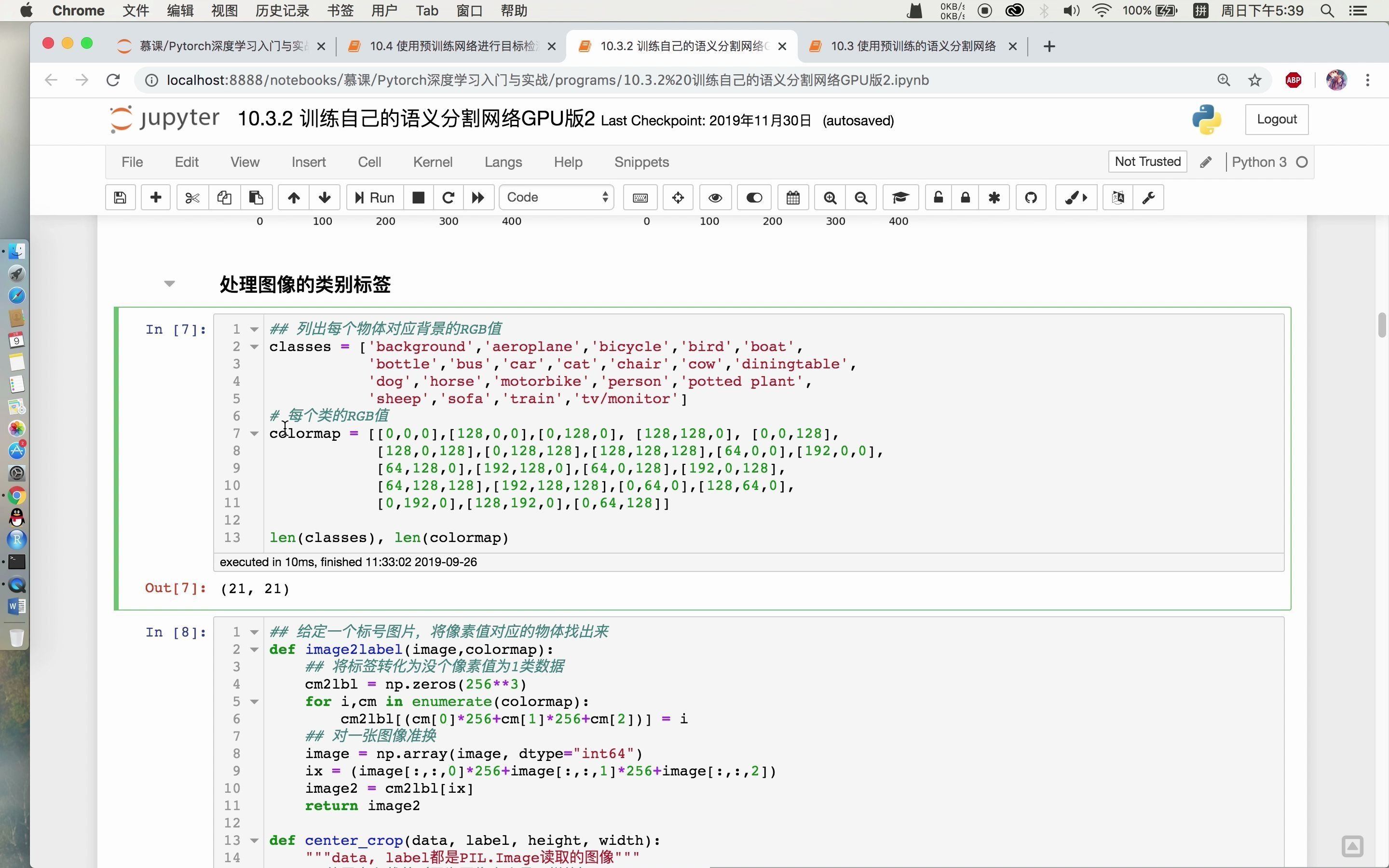The height and width of the screenshot is (868, 1389).
Task: Toggle the Not Trusted notebook status
Action: coord(1147,162)
